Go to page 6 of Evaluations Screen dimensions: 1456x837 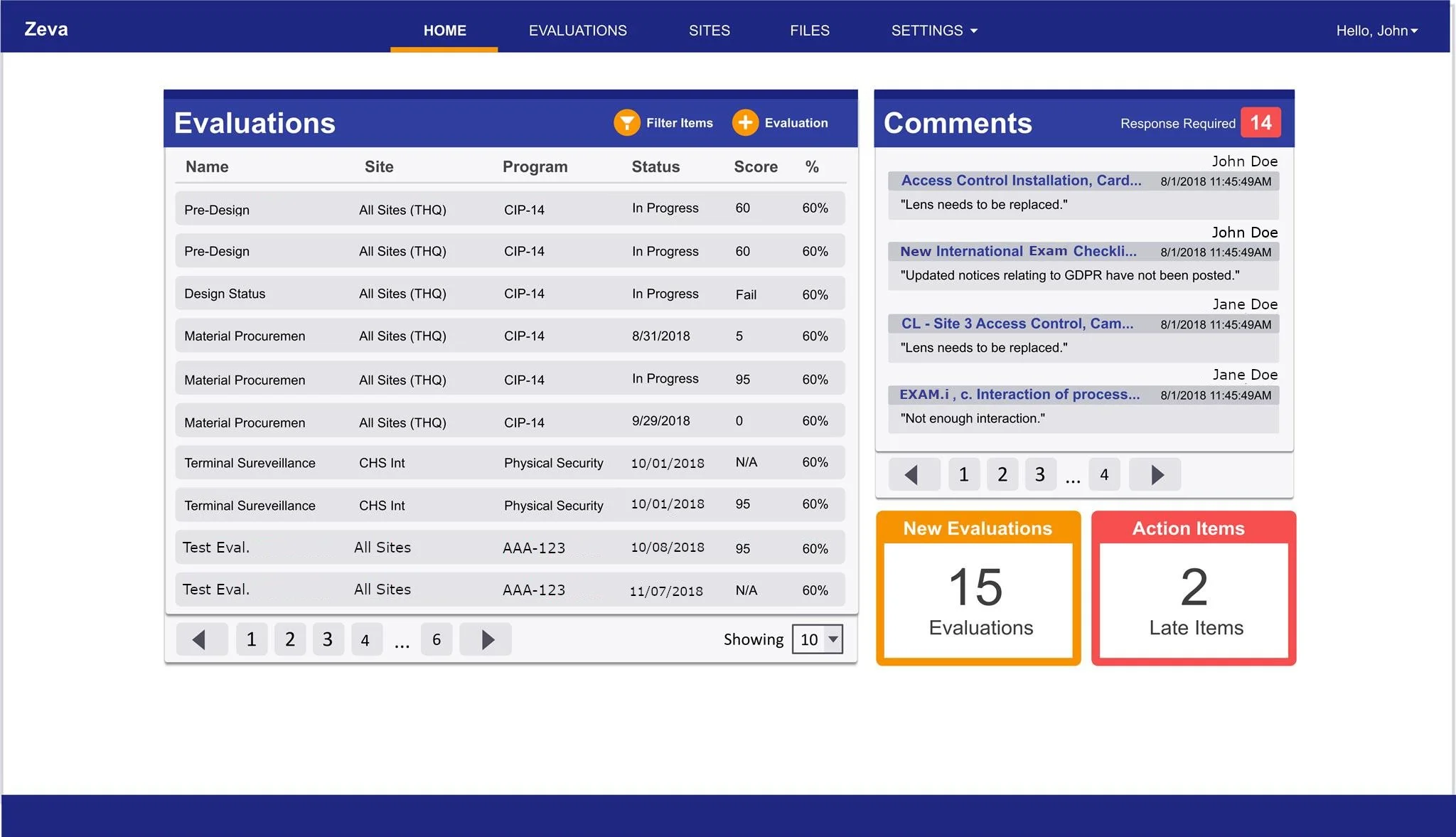pos(437,639)
